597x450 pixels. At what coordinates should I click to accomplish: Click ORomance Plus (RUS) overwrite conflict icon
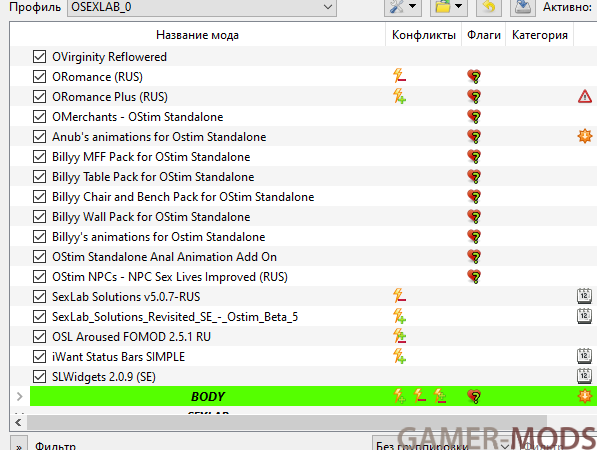click(x=399, y=96)
